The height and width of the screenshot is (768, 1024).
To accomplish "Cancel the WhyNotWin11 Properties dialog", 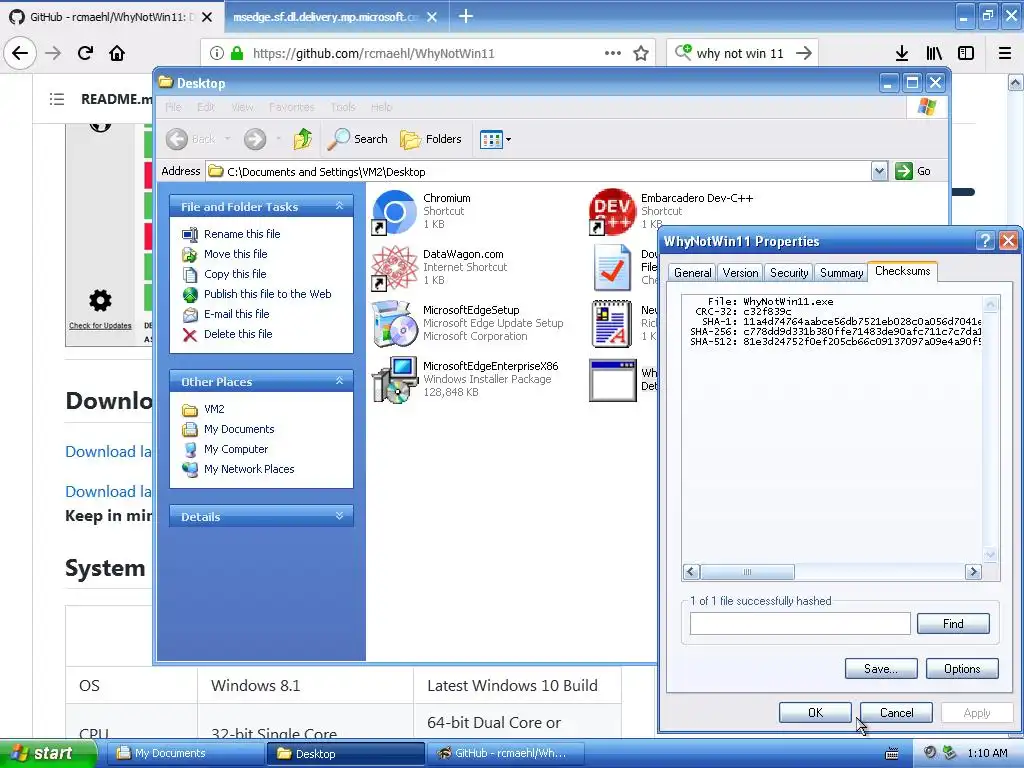I will pos(896,712).
